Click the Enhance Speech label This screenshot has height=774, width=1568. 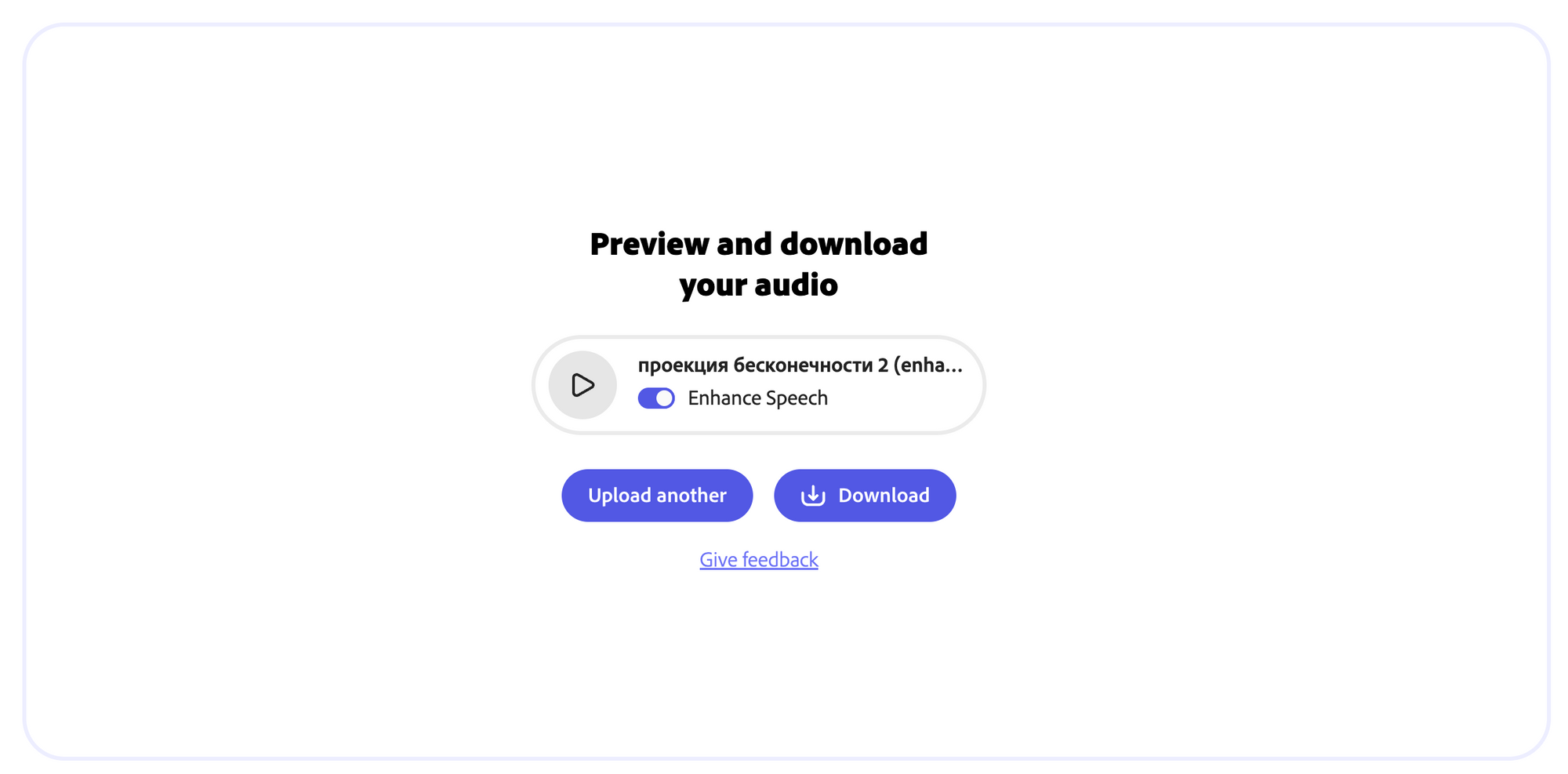coord(757,398)
